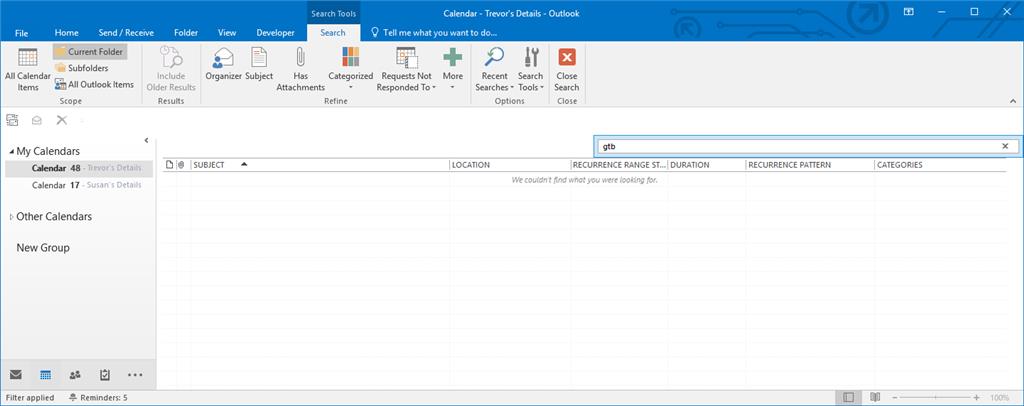Select Current Folder search scope
The width and height of the screenshot is (1024, 406).
coord(89,52)
